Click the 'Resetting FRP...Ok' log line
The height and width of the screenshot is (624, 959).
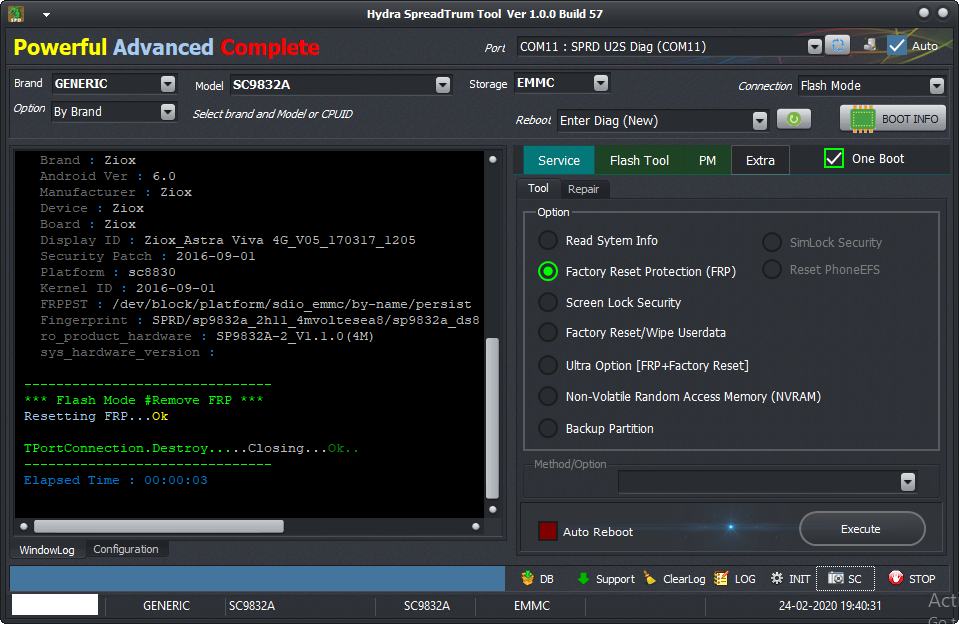tap(96, 416)
